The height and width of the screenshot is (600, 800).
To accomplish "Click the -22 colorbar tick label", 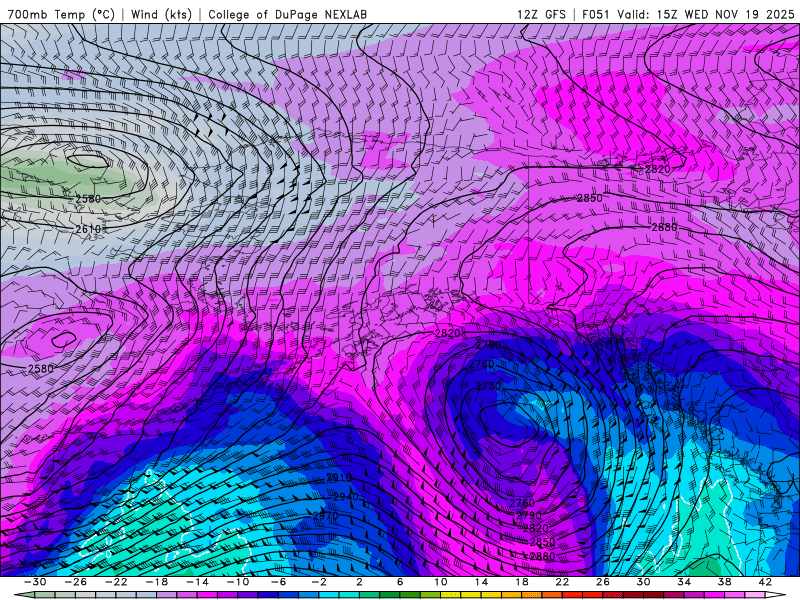I will click(116, 582).
